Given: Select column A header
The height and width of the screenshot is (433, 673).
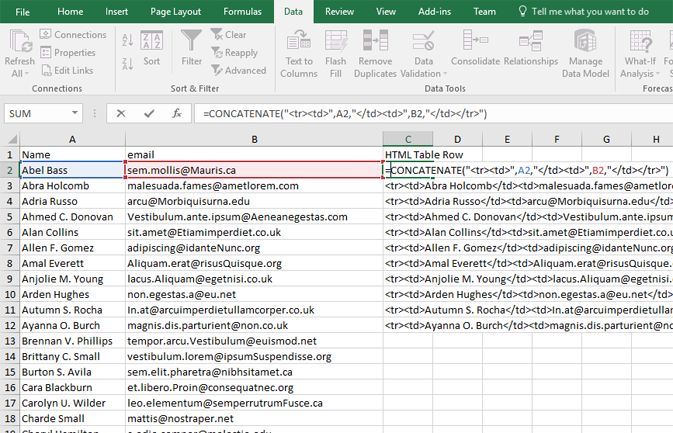Looking at the screenshot, I should (x=72, y=139).
